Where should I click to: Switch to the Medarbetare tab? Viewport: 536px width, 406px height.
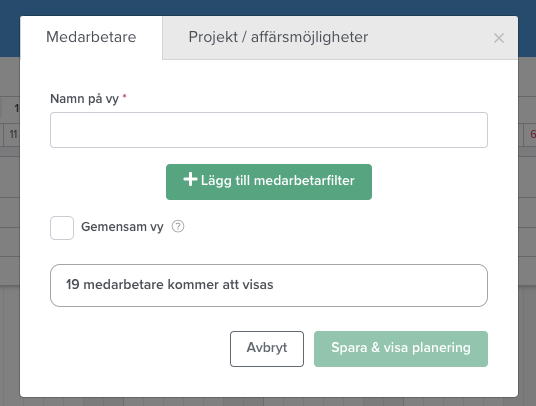(91, 37)
